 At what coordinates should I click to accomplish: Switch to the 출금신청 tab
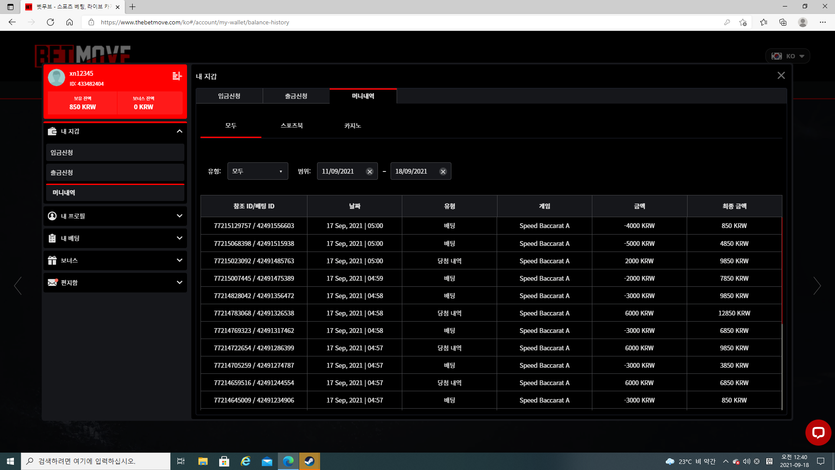[296, 96]
